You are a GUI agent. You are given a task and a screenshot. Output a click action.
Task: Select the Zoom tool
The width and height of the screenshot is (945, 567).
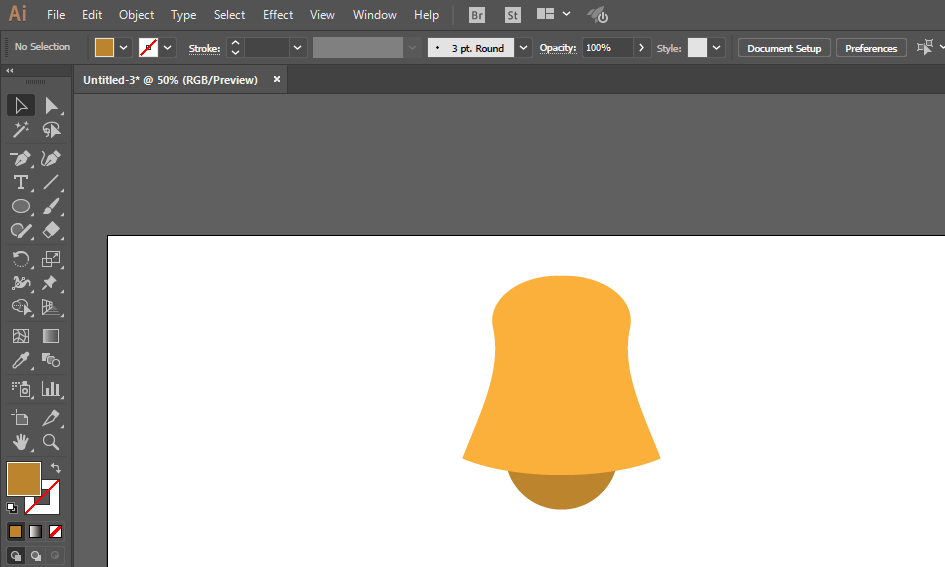pyautogui.click(x=51, y=442)
